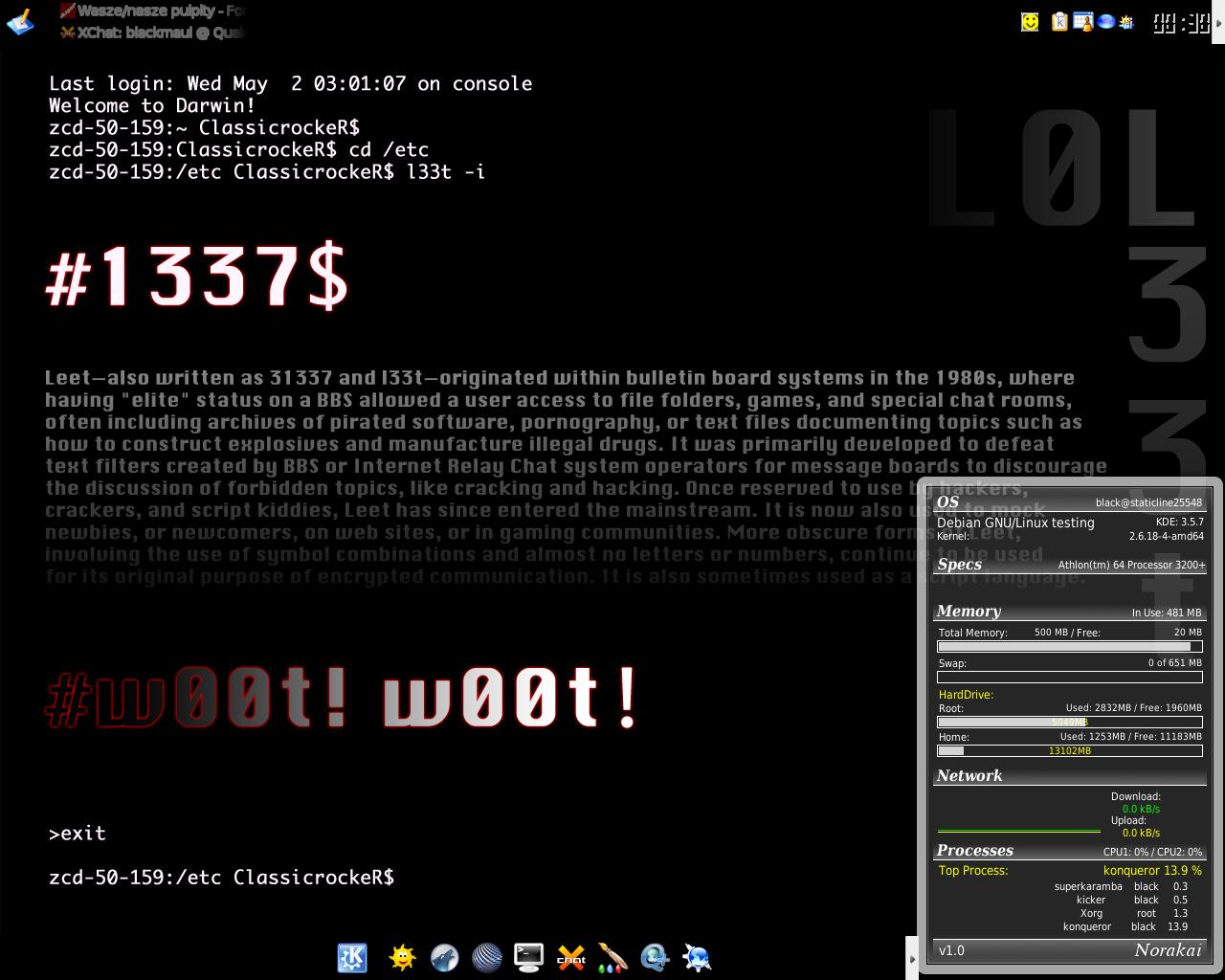Click the digital clock in top panel
1225x980 pixels.
point(1181,22)
